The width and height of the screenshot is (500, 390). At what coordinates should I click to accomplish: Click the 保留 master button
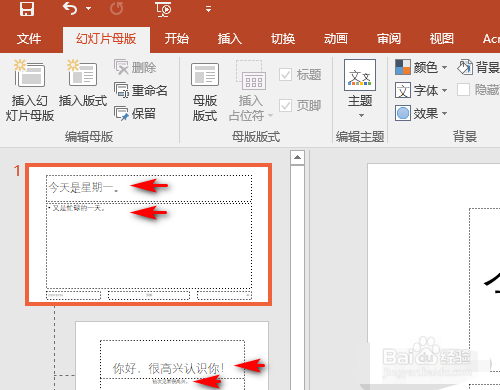tap(135, 113)
